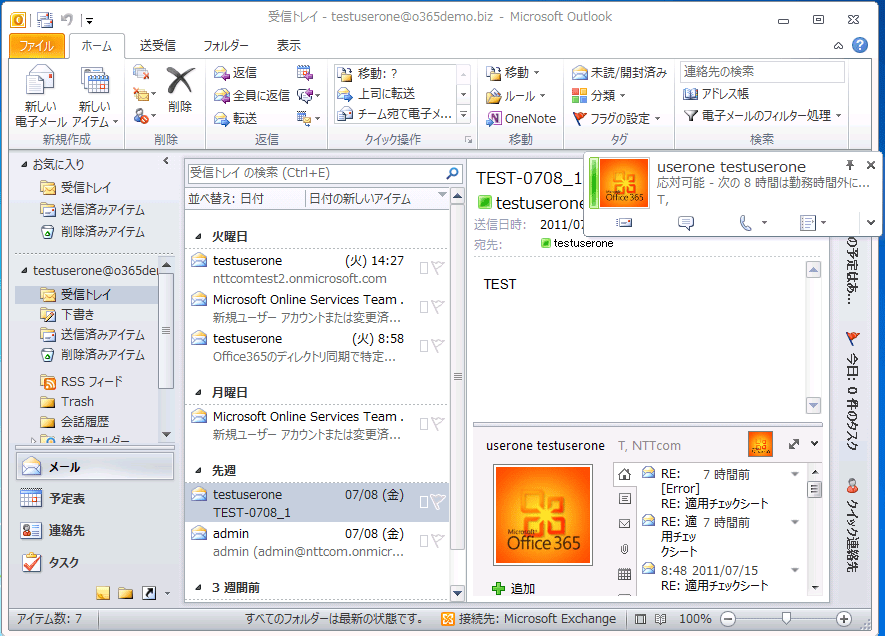Flag the testuserone 8:58 message
The width and height of the screenshot is (885, 636).
[x=437, y=345]
